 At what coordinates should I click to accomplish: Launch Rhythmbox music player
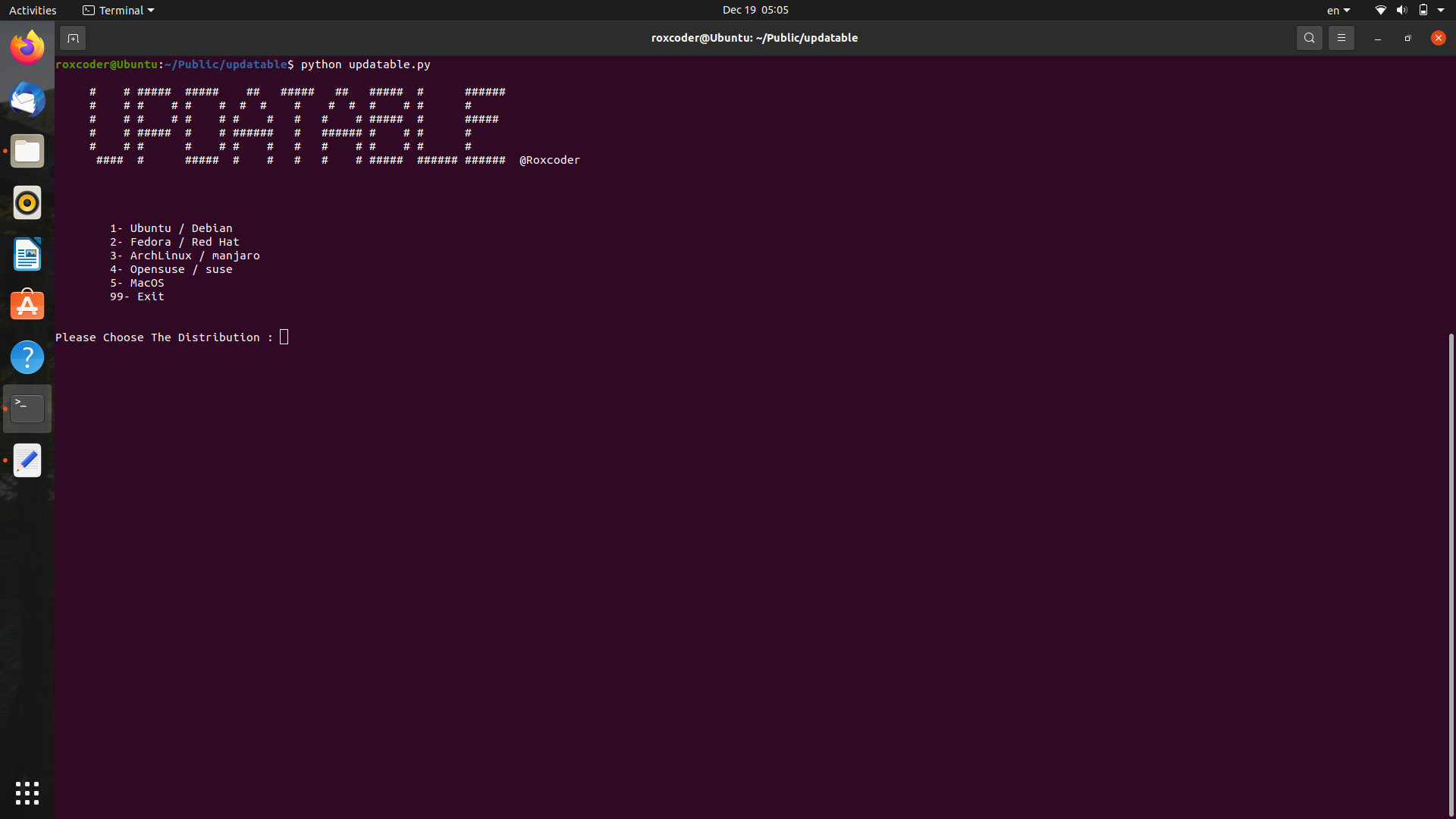tap(27, 203)
